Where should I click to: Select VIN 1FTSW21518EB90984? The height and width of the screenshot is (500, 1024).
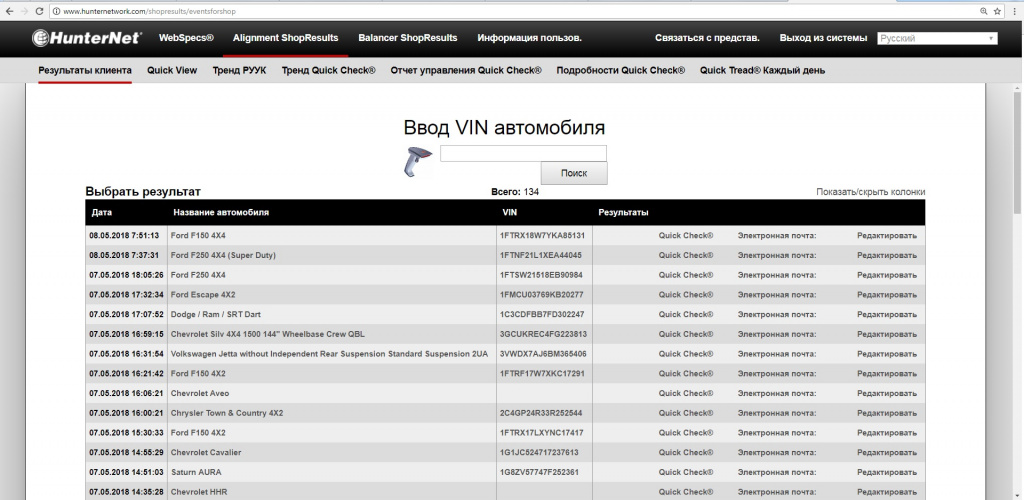point(541,275)
